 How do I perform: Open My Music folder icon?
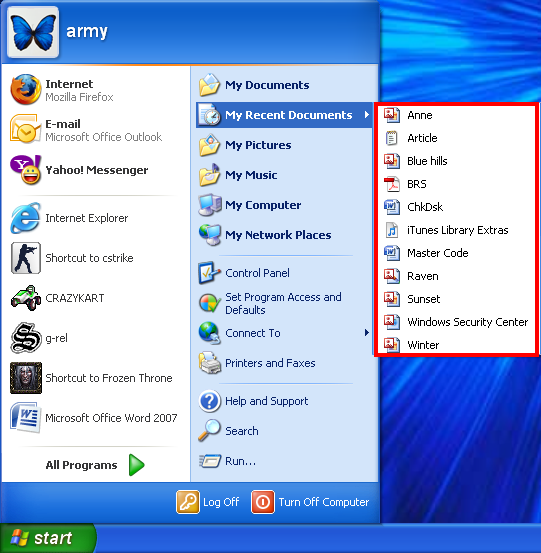209,175
